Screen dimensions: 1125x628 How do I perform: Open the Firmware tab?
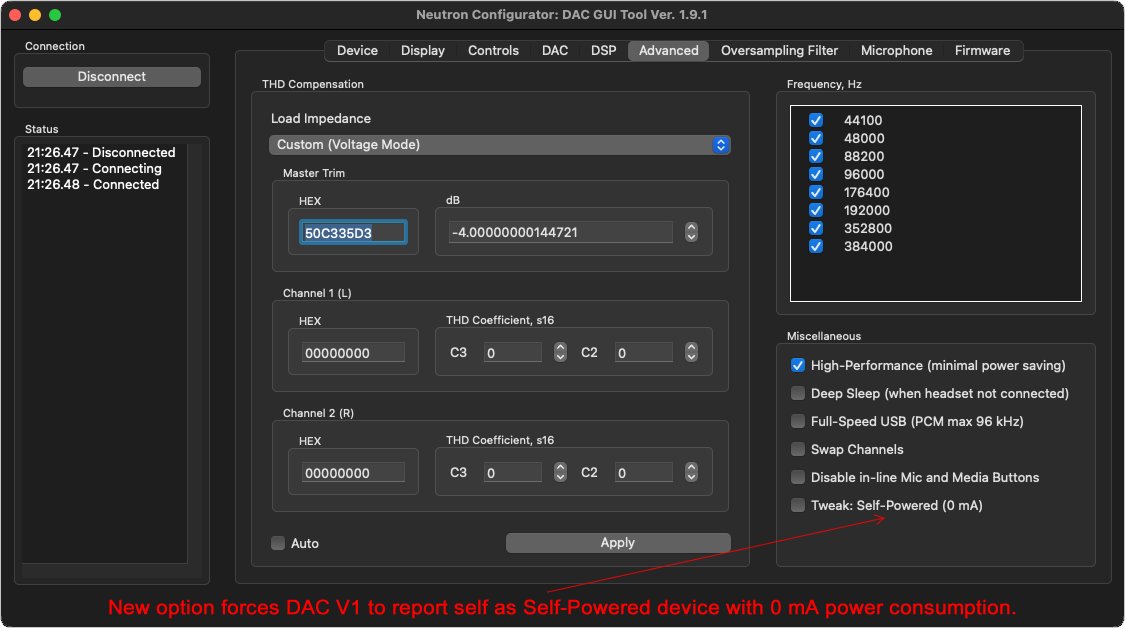[982, 50]
